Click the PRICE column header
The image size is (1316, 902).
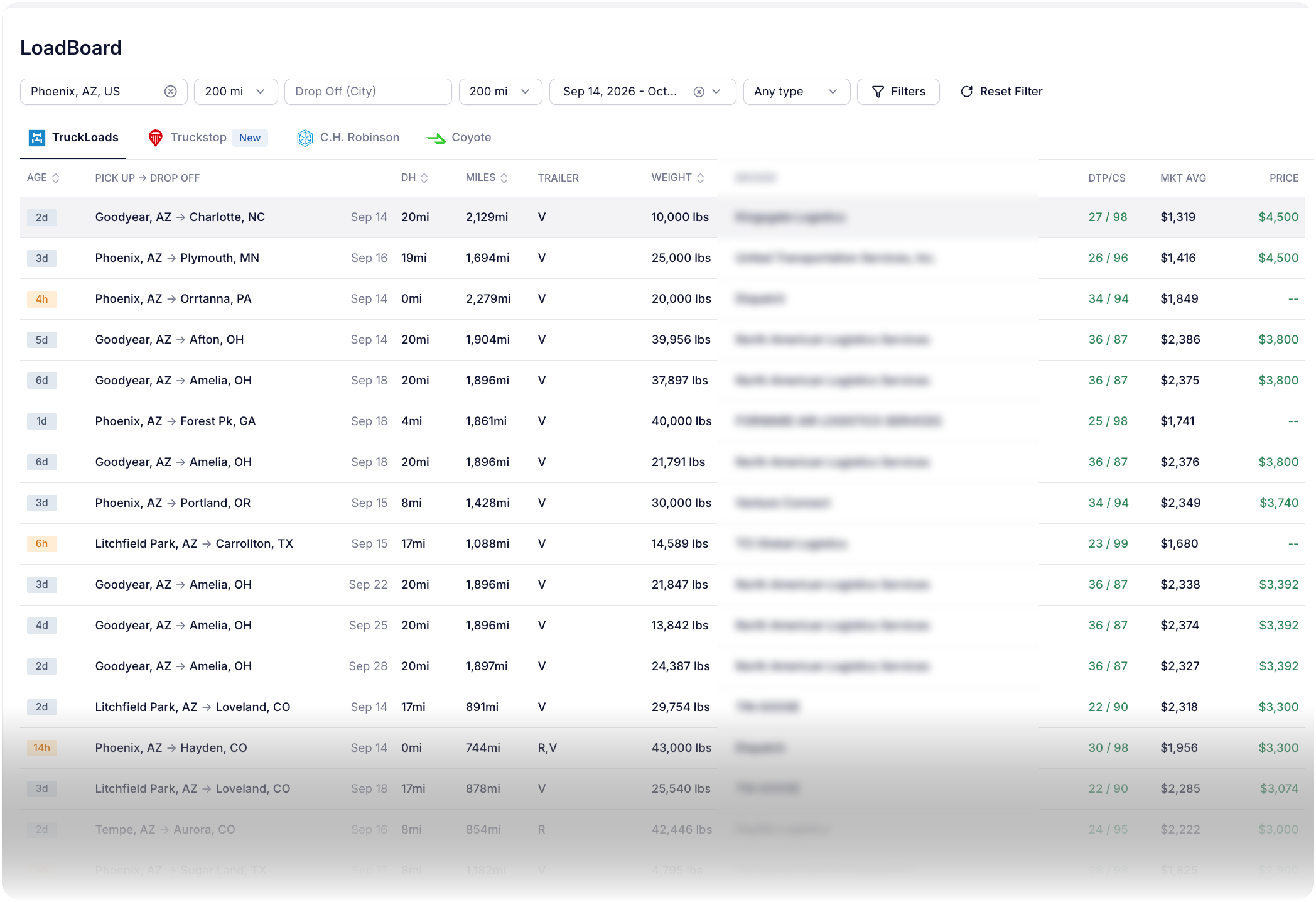tap(1284, 178)
